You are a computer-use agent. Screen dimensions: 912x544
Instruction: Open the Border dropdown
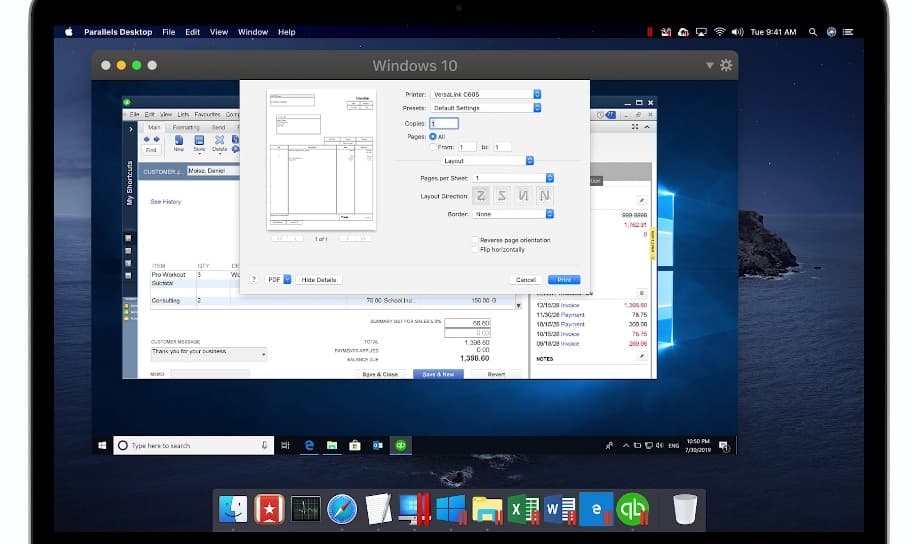513,214
